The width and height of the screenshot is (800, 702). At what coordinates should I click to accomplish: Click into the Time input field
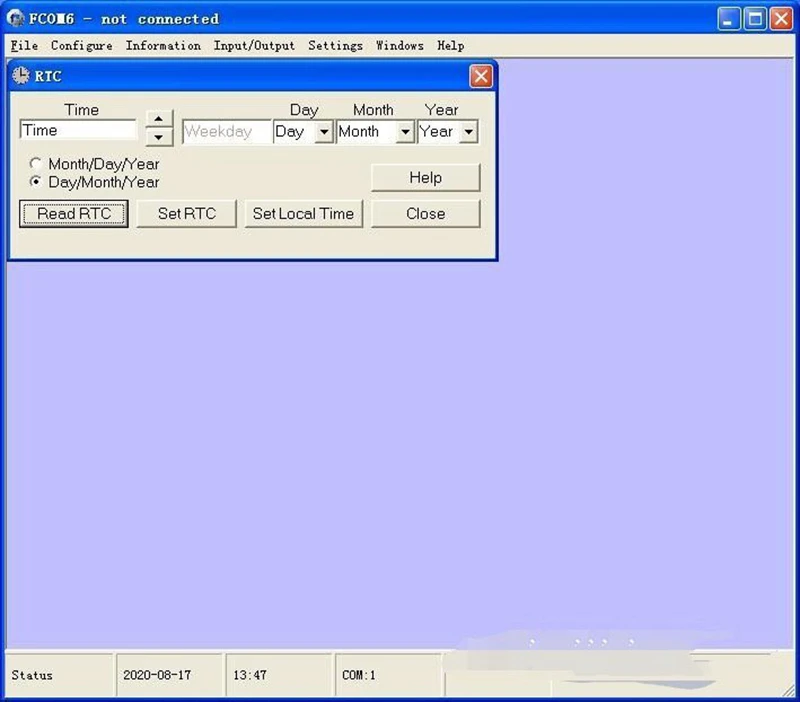click(x=78, y=130)
